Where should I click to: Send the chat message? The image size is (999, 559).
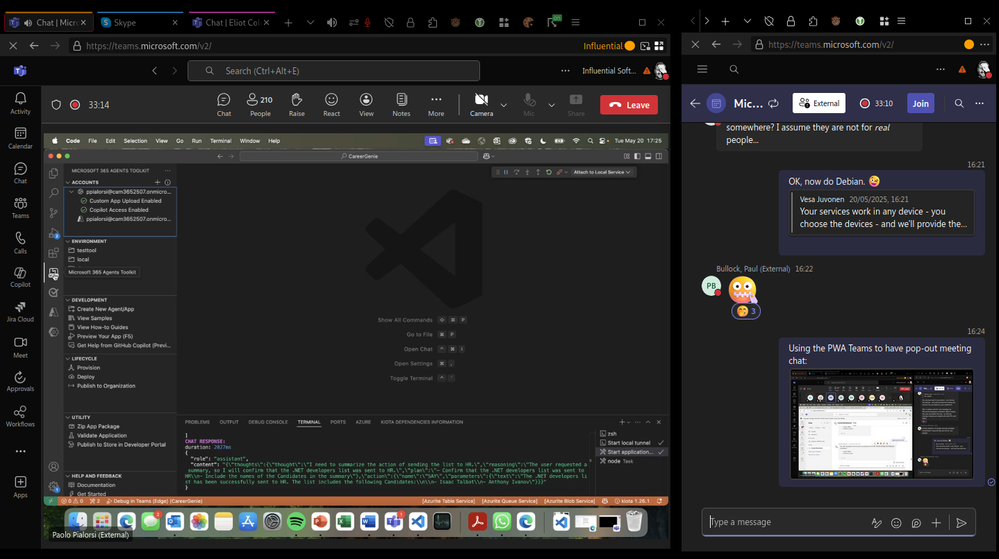coord(961,523)
